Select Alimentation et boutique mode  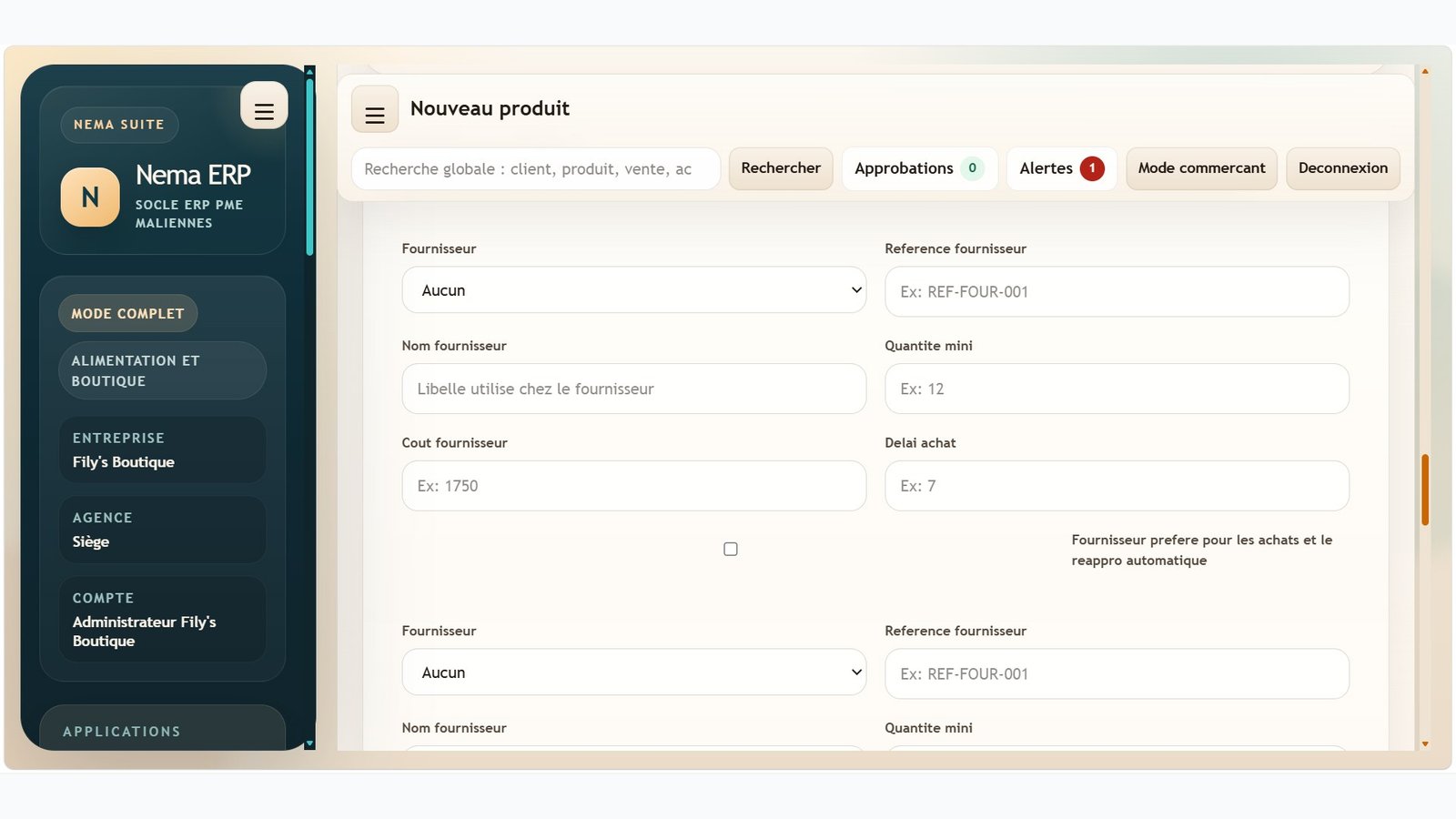163,370
